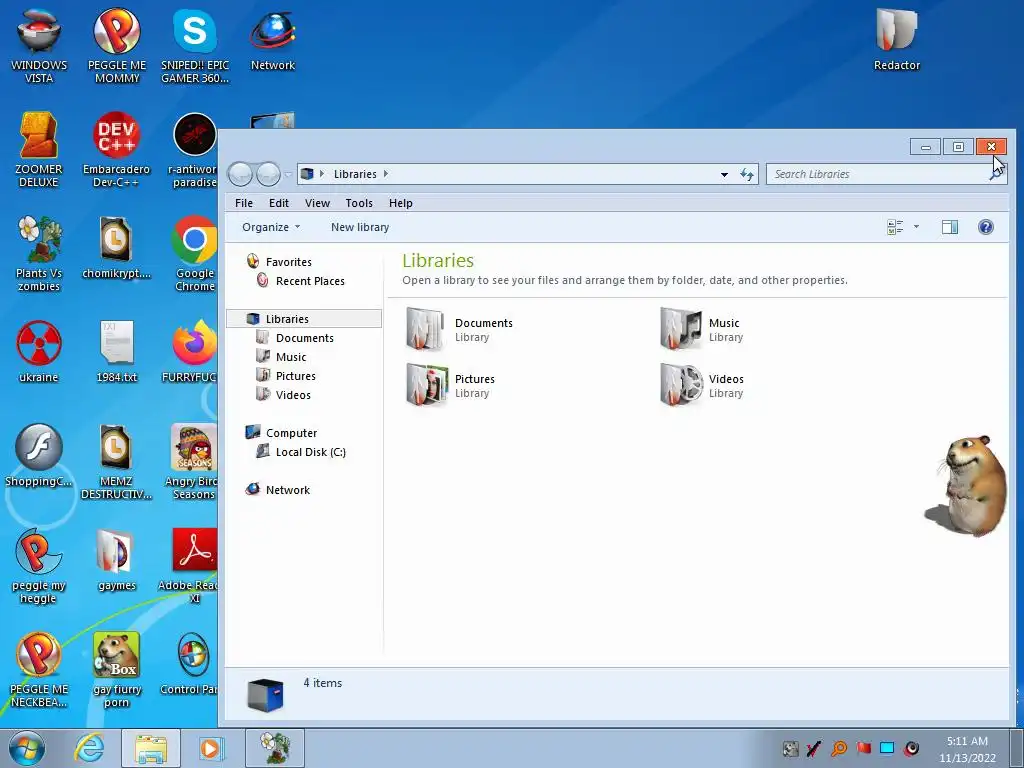Select the Google Chrome desktop icon
This screenshot has height=768, width=1024.
point(194,253)
